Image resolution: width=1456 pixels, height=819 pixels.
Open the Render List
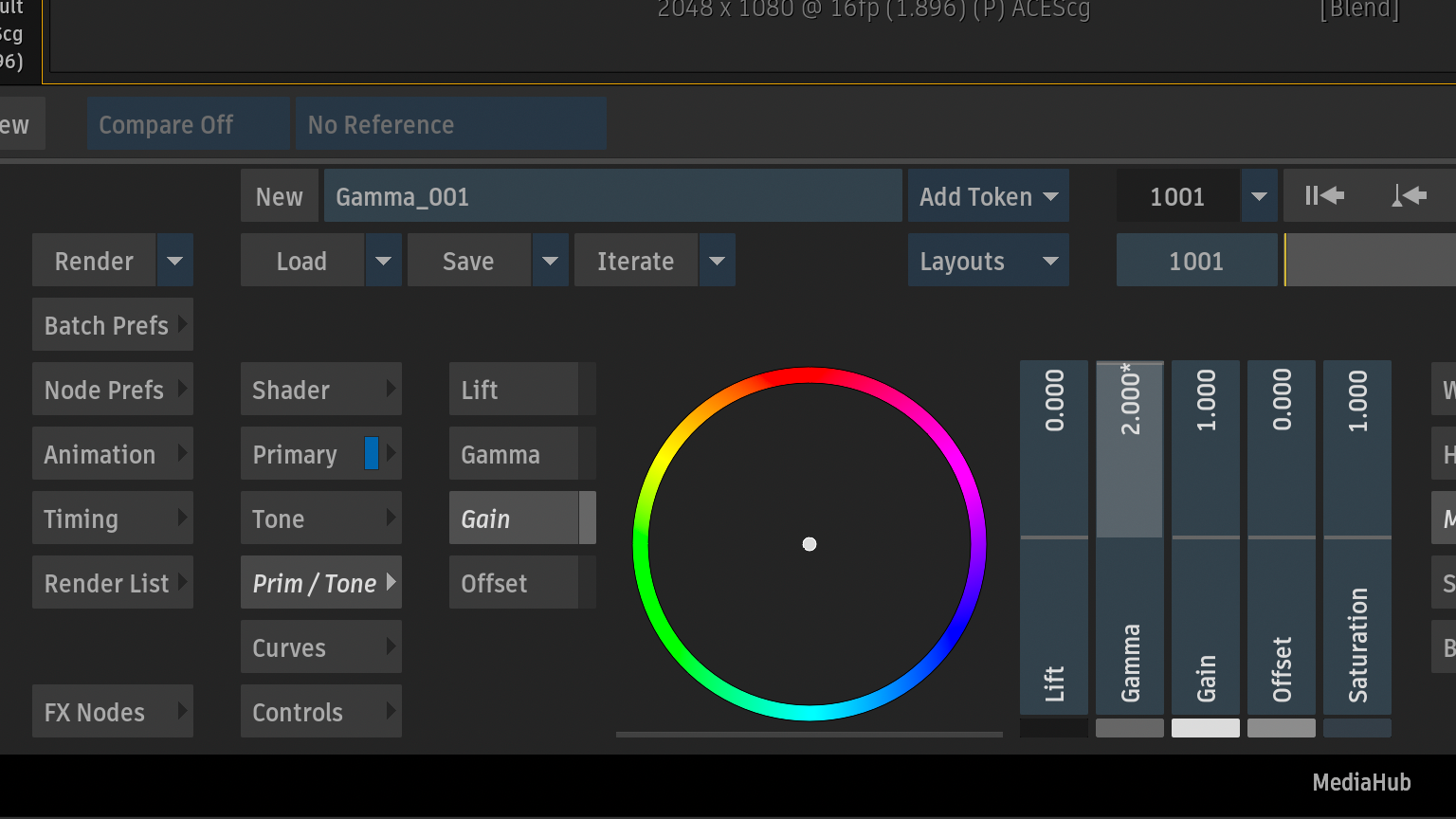click(113, 582)
